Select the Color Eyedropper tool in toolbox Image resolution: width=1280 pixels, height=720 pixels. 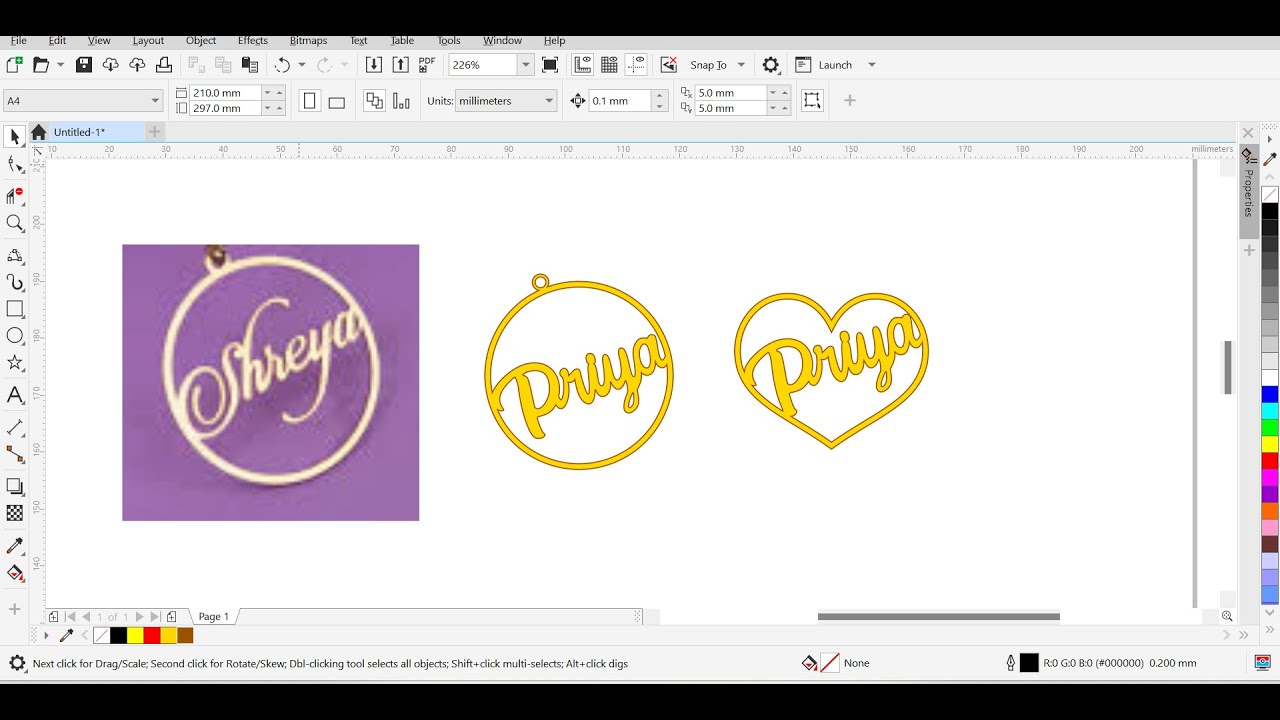pyautogui.click(x=14, y=546)
